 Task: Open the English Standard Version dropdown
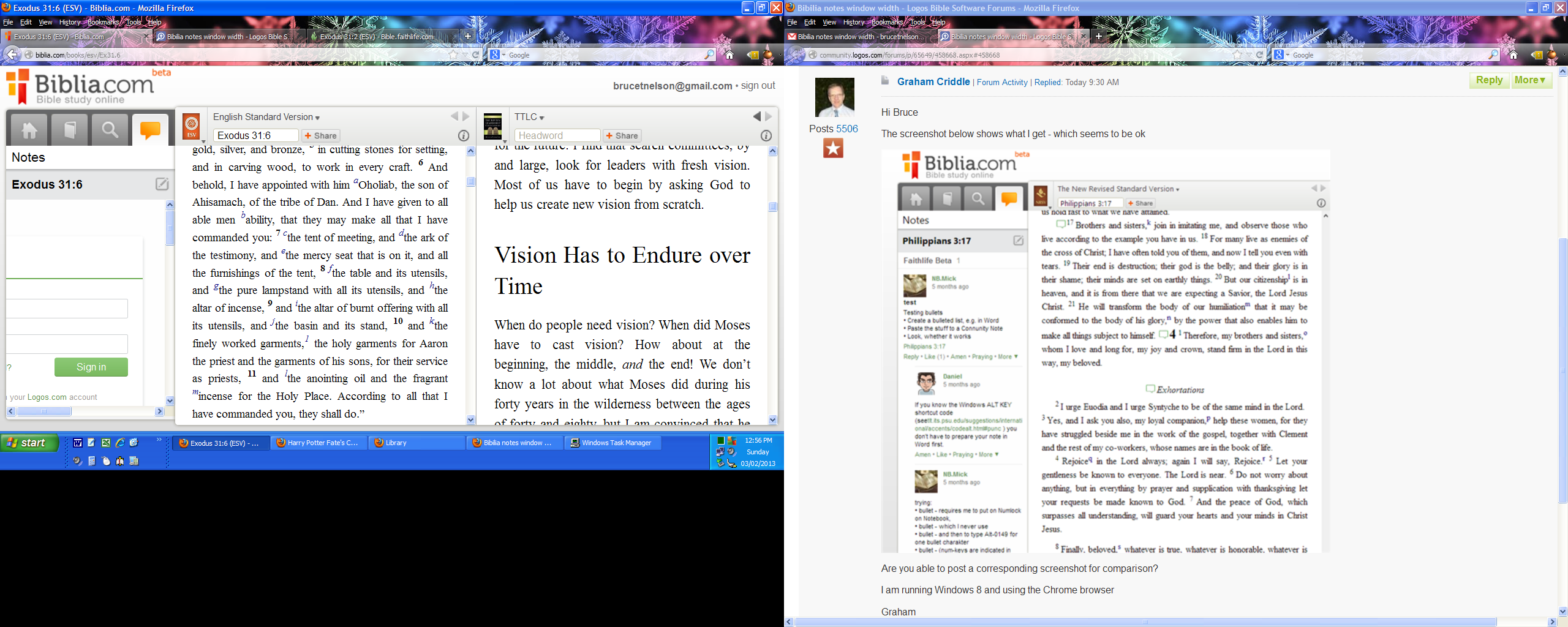[x=266, y=117]
